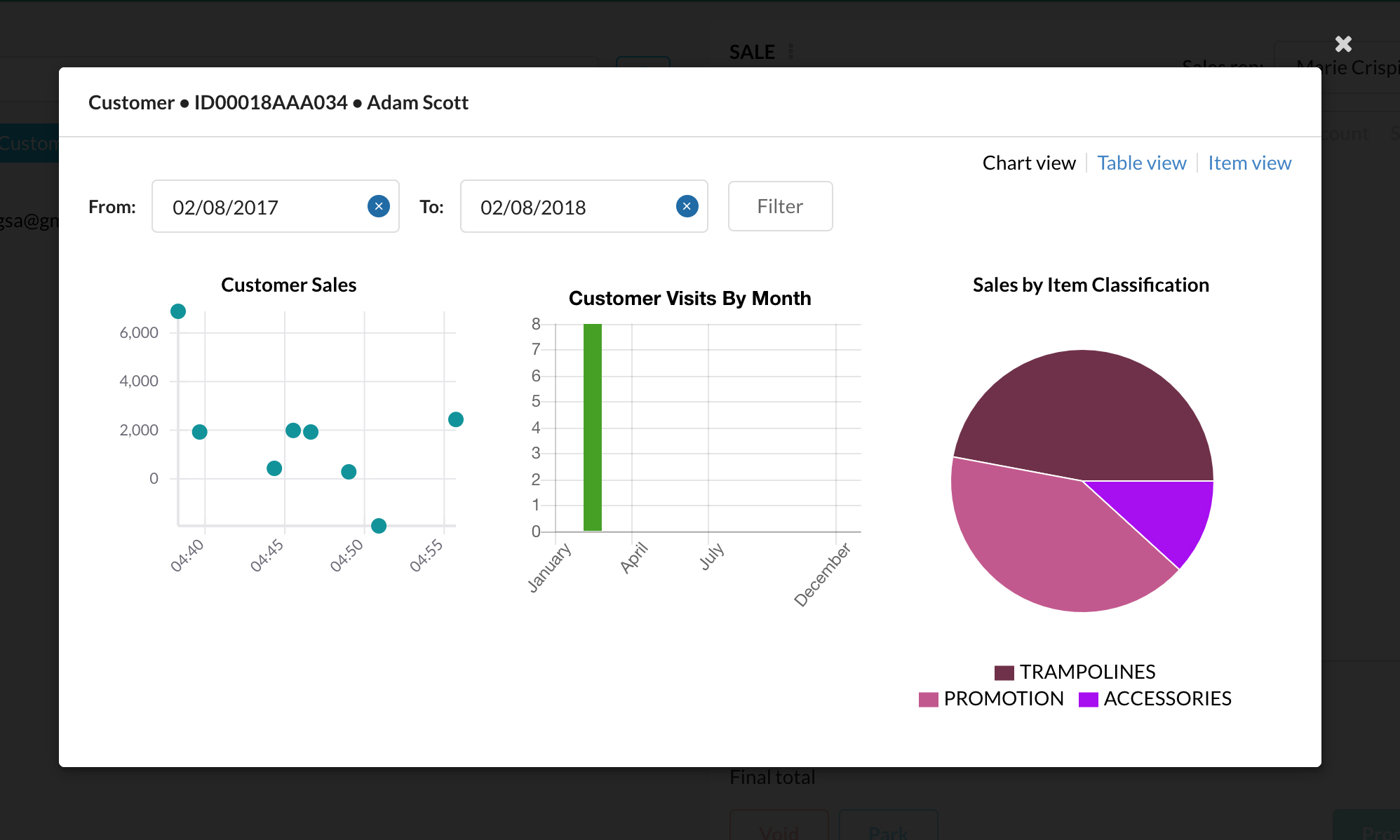The image size is (1400, 840).
Task: Switch to Chart view
Action: tap(1029, 163)
